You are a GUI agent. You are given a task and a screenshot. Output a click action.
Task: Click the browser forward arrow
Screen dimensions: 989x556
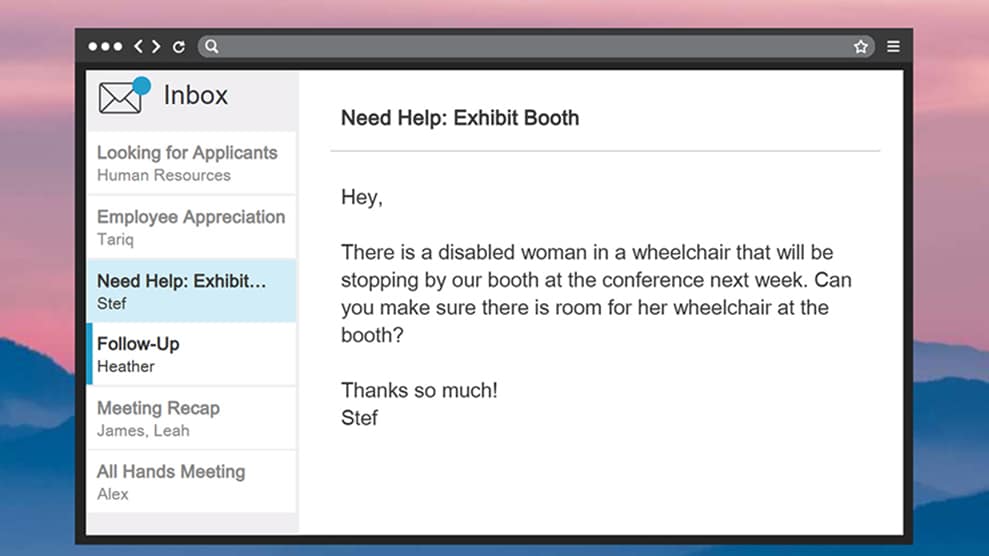click(x=156, y=46)
